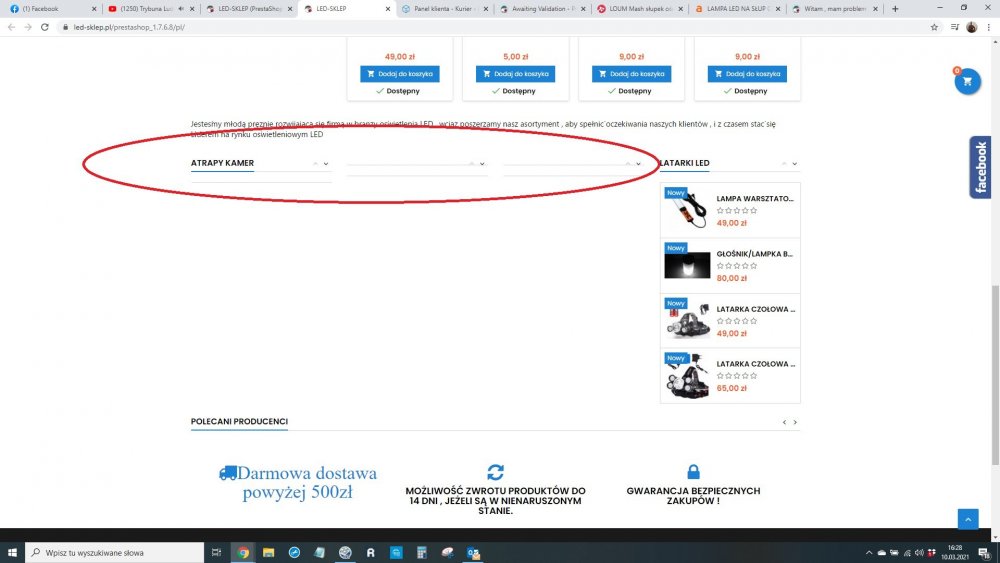
Task: Click next arrow of POLECANI PRODUCENCI
Action: tap(795, 422)
